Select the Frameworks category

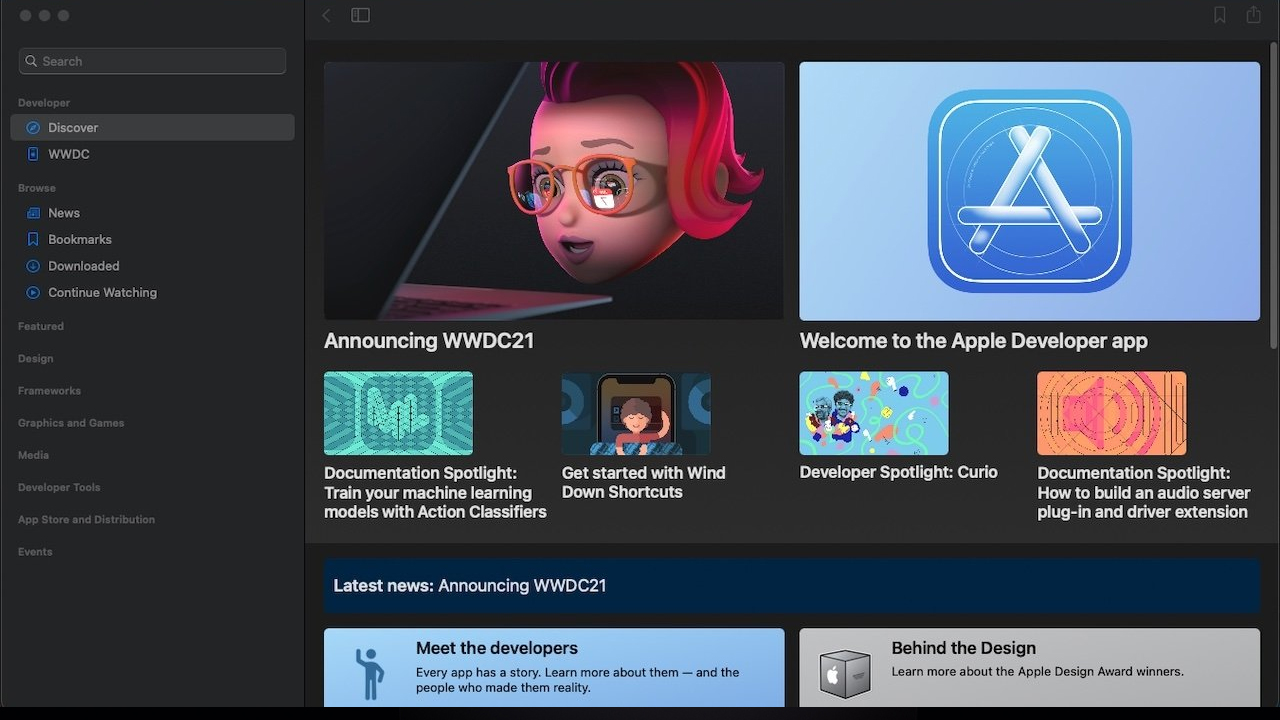click(49, 390)
